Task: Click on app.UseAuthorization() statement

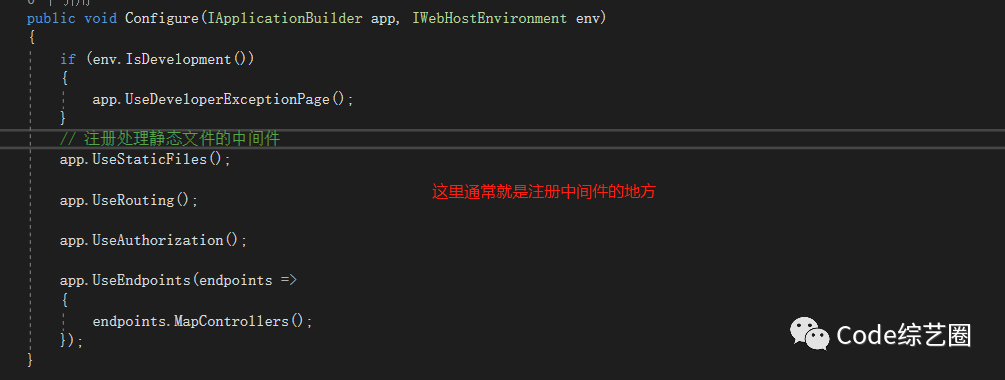Action: (153, 240)
